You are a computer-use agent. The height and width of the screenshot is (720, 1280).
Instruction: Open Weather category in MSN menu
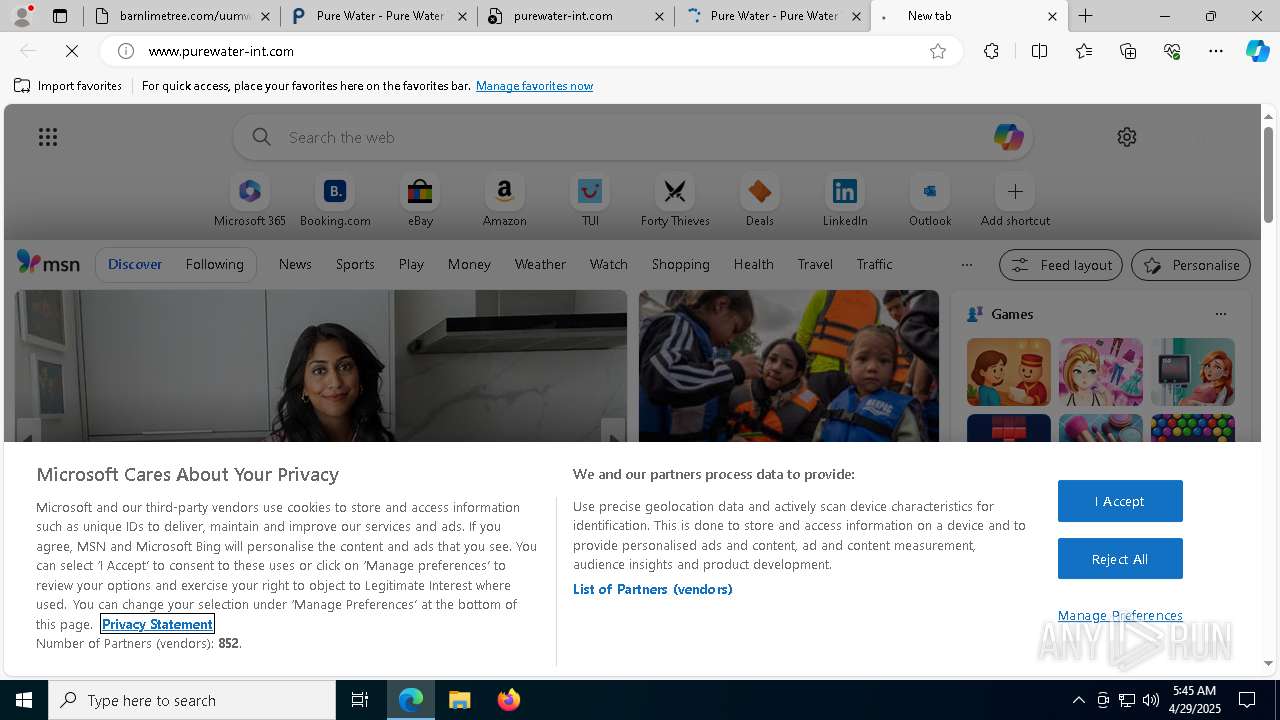pos(540,264)
